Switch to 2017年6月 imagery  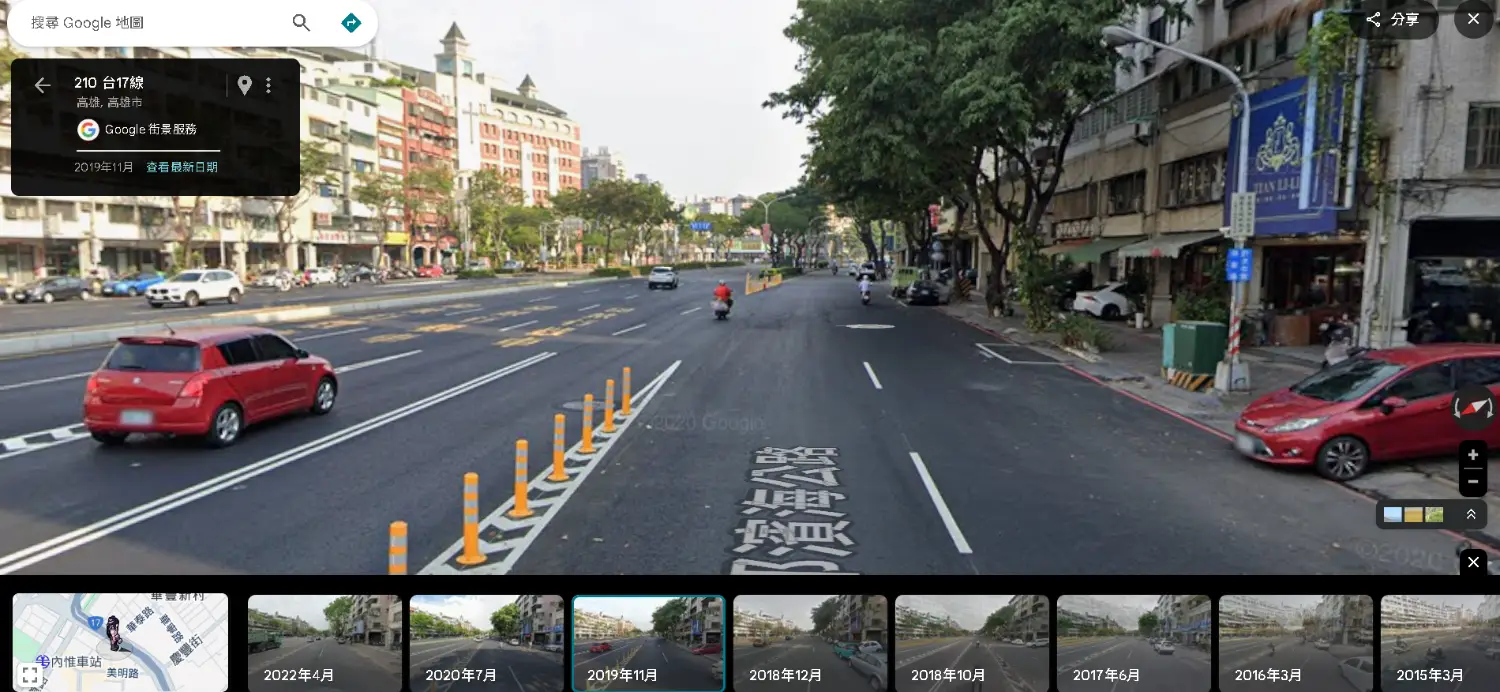click(x=1134, y=643)
